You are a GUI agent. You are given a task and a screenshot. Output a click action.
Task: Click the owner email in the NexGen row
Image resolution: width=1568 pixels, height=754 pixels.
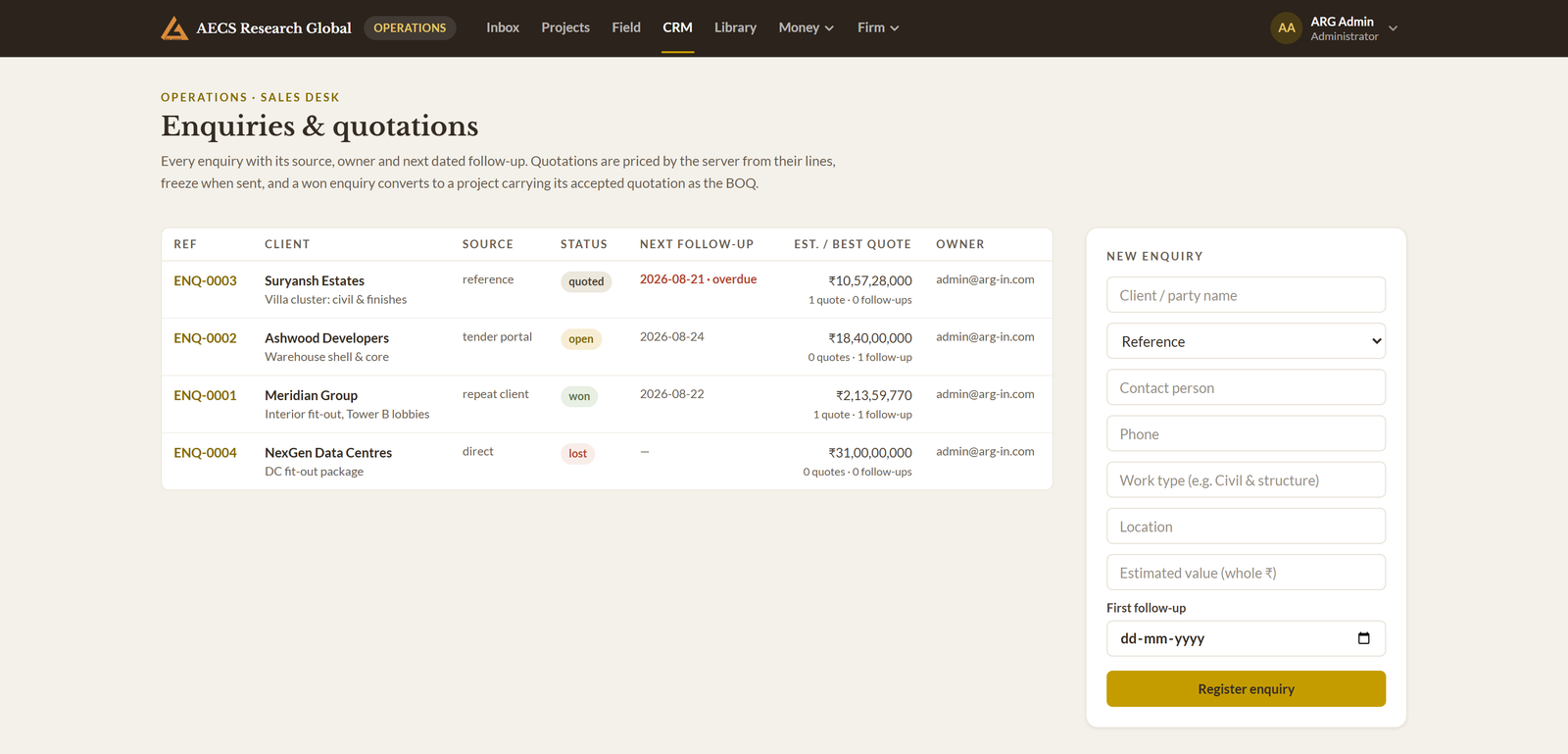point(985,451)
